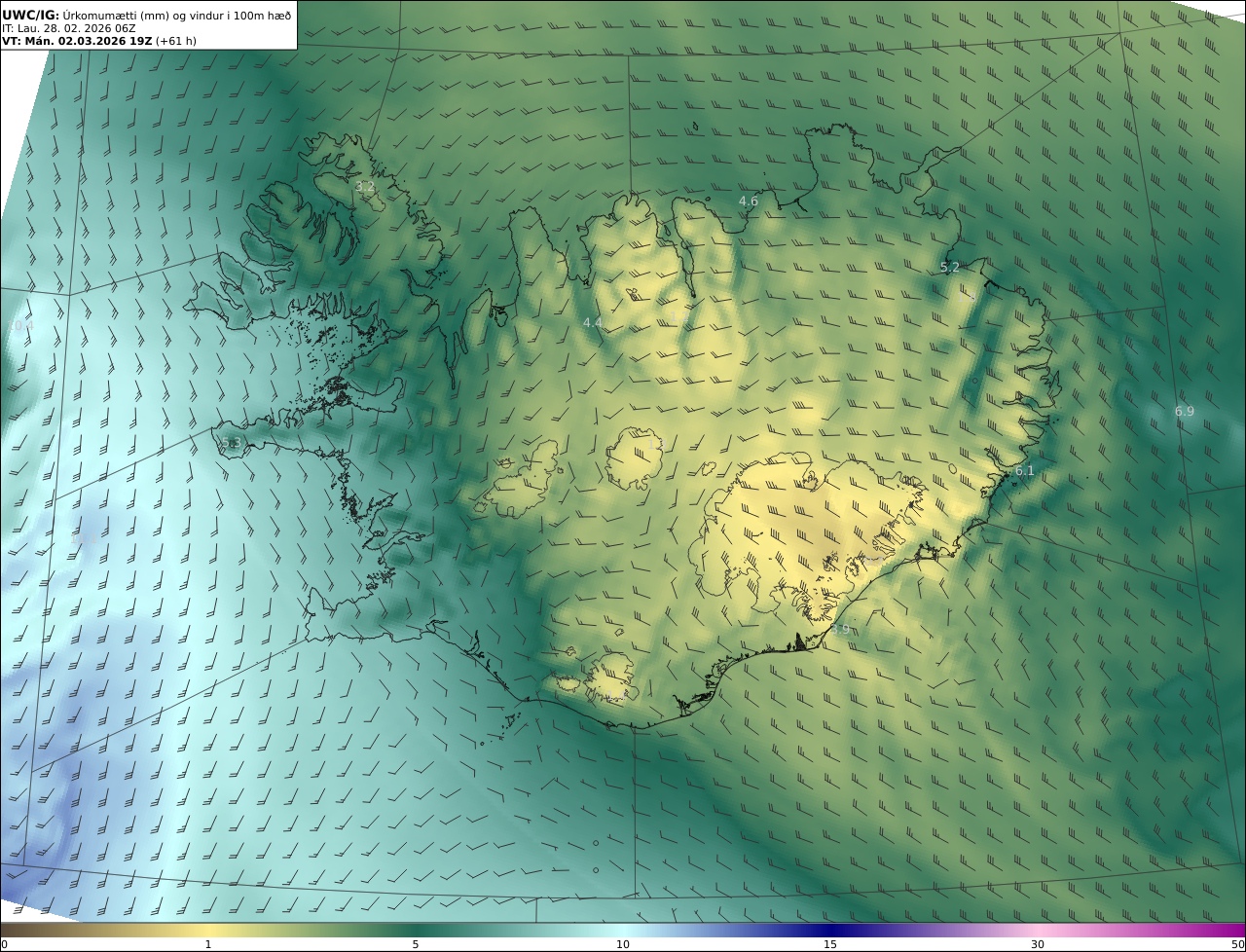Click the colorbar tick label '0'

(x=4, y=944)
